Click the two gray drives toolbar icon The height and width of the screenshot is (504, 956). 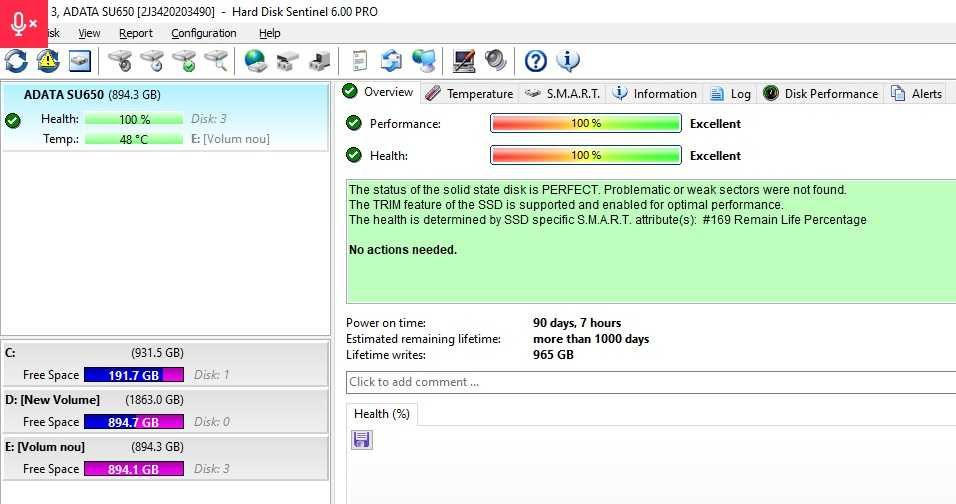[x=287, y=62]
